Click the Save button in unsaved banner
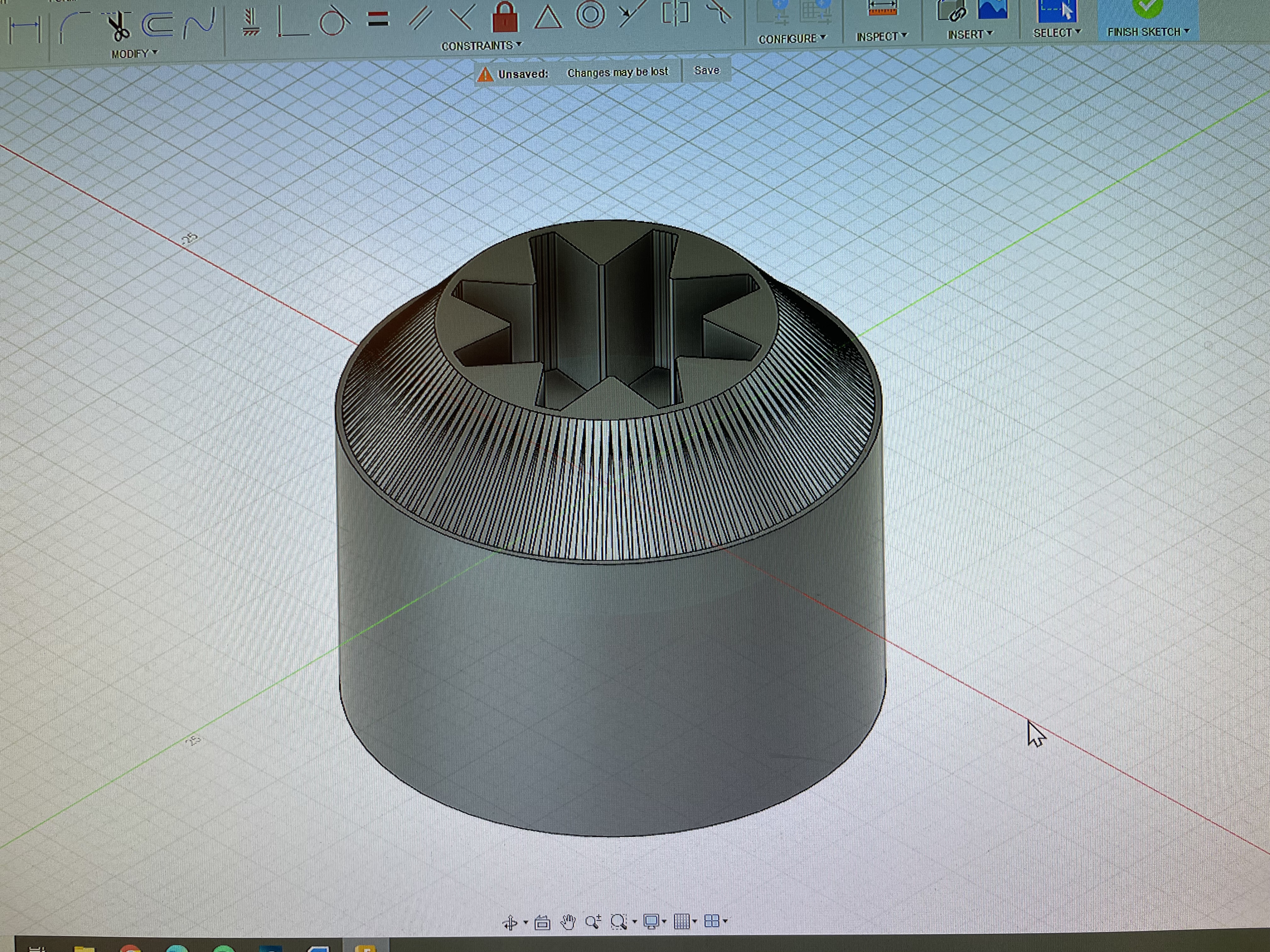Image resolution: width=1270 pixels, height=952 pixels. coord(706,71)
